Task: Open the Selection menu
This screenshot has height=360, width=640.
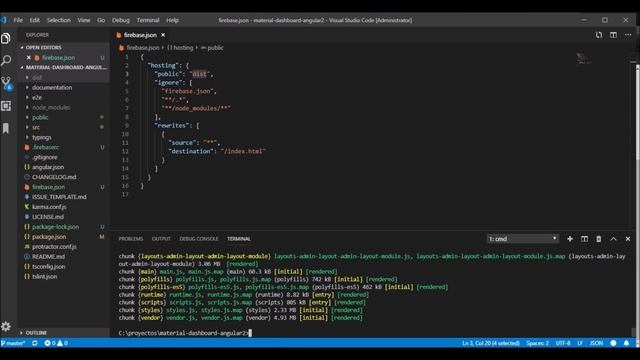Action: (x=58, y=20)
